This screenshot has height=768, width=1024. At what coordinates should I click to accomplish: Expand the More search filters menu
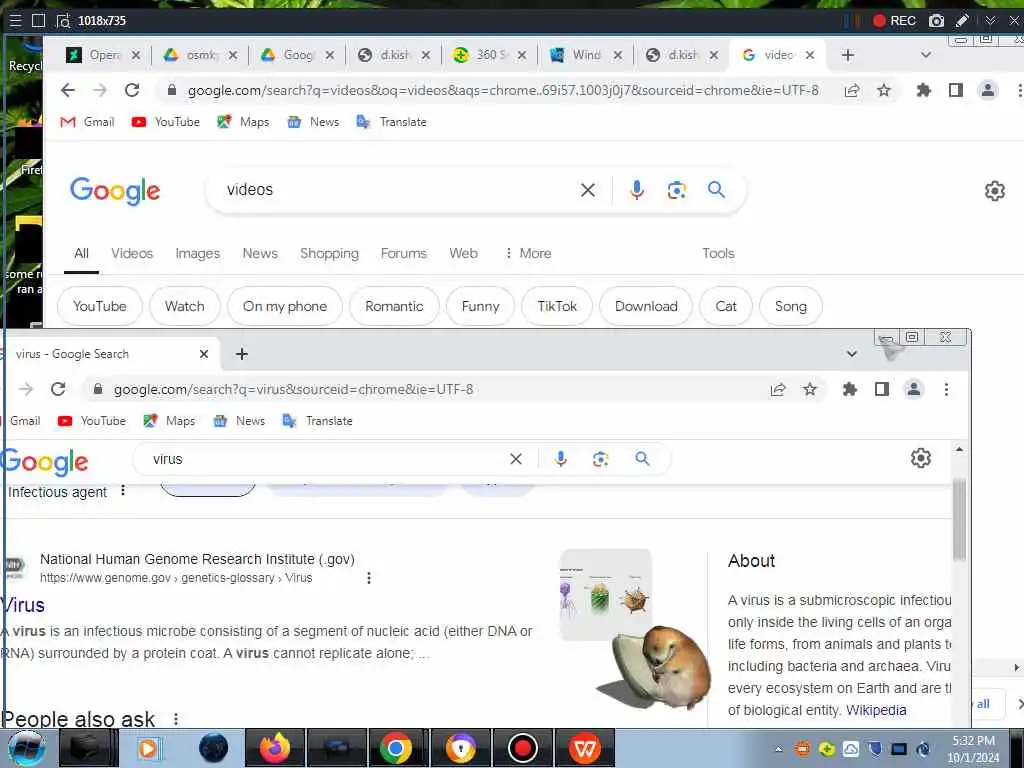coord(528,253)
